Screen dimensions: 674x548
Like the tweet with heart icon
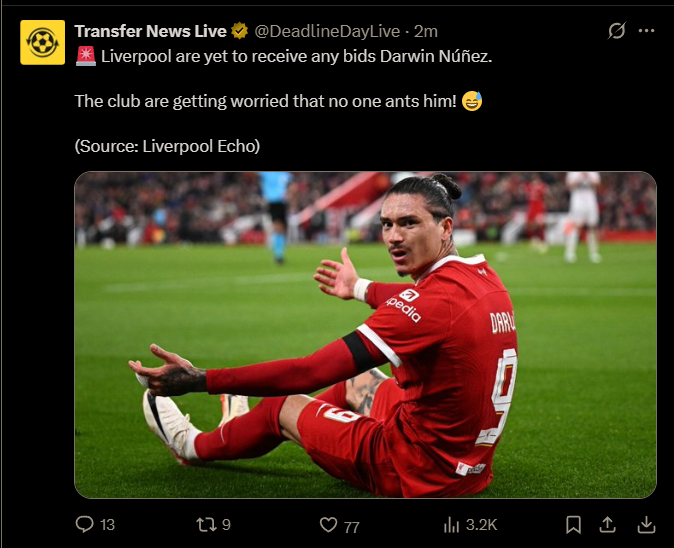(328, 525)
